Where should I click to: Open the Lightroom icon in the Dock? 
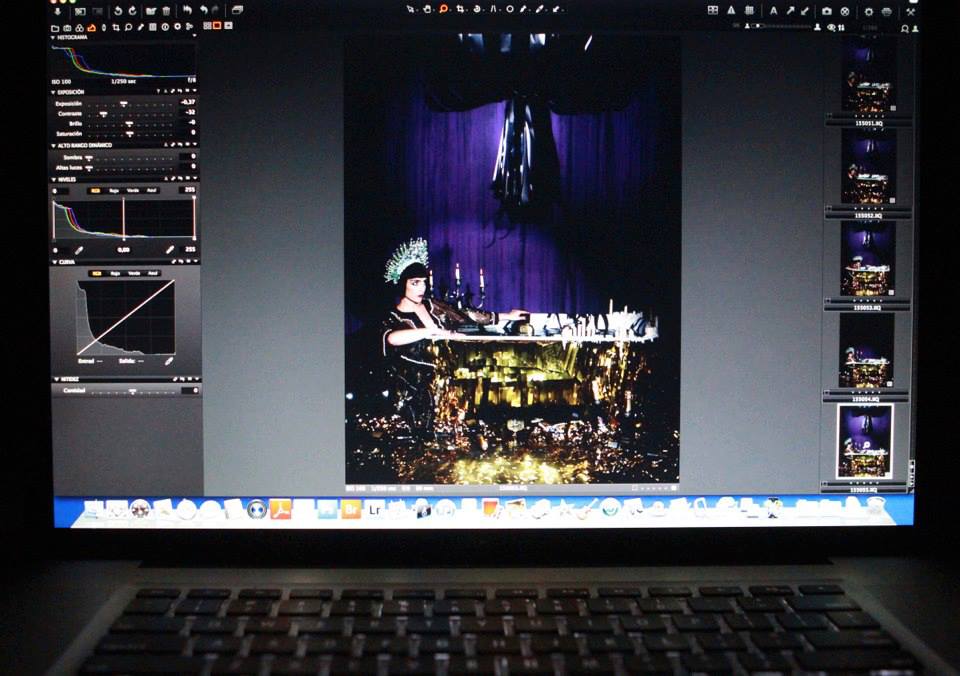click(374, 509)
